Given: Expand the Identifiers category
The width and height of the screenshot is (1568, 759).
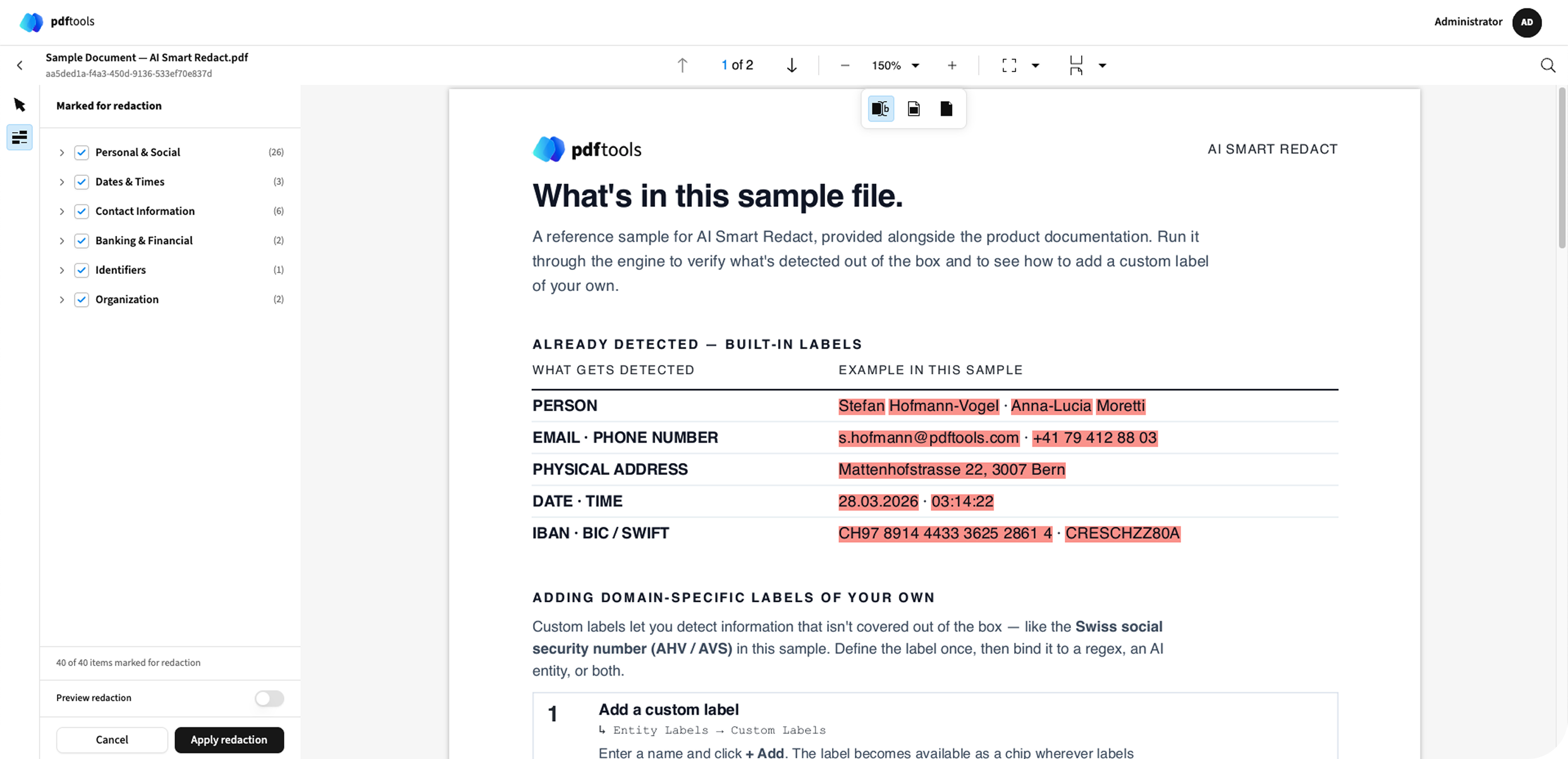Looking at the screenshot, I should point(62,270).
